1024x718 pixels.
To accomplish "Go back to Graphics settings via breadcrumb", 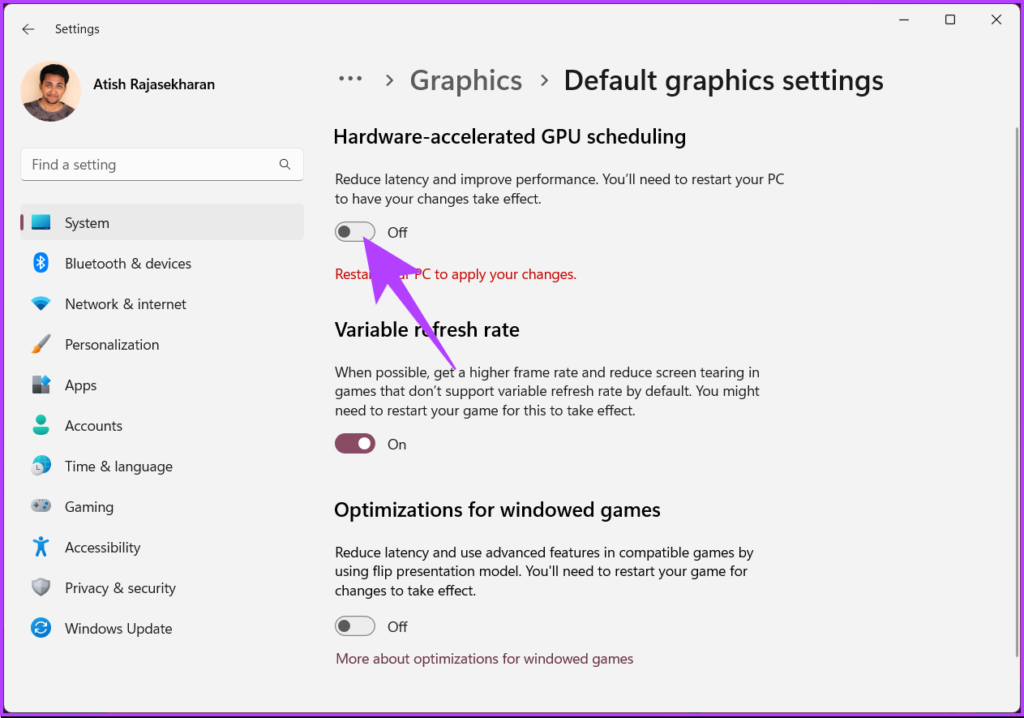I will coord(466,80).
